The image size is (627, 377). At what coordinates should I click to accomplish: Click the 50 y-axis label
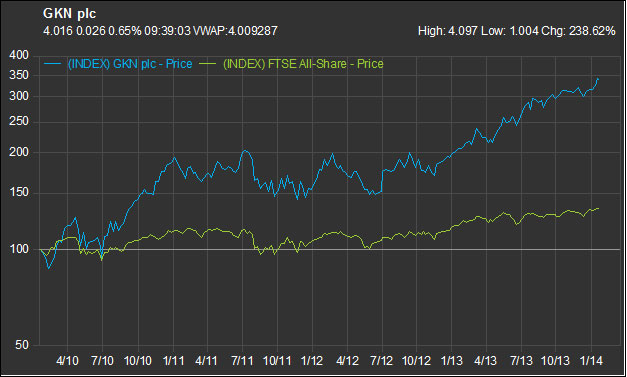click(x=22, y=345)
